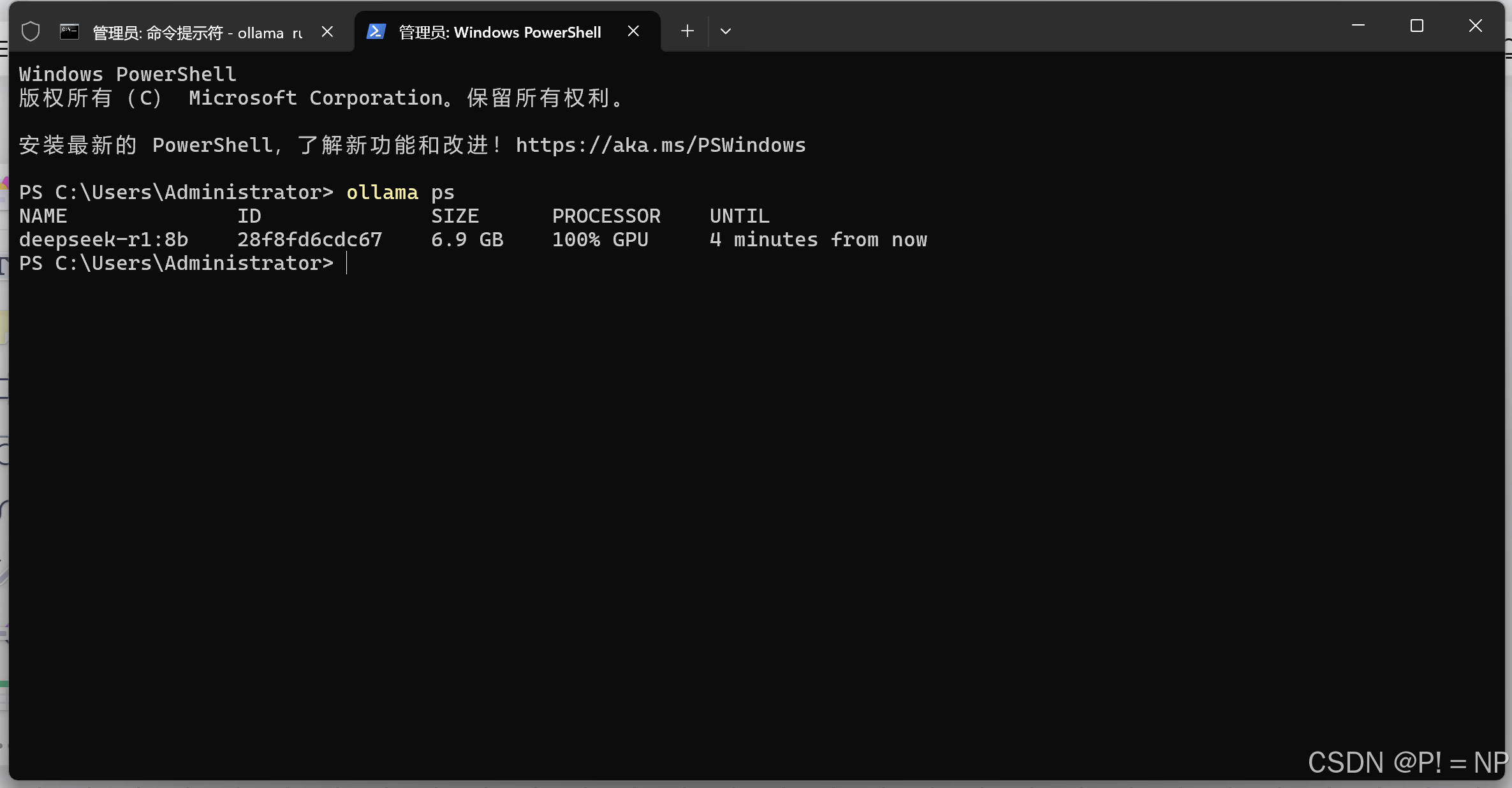Close the ollama Command Prompt tab
This screenshot has width=1512, height=788.
click(327, 31)
